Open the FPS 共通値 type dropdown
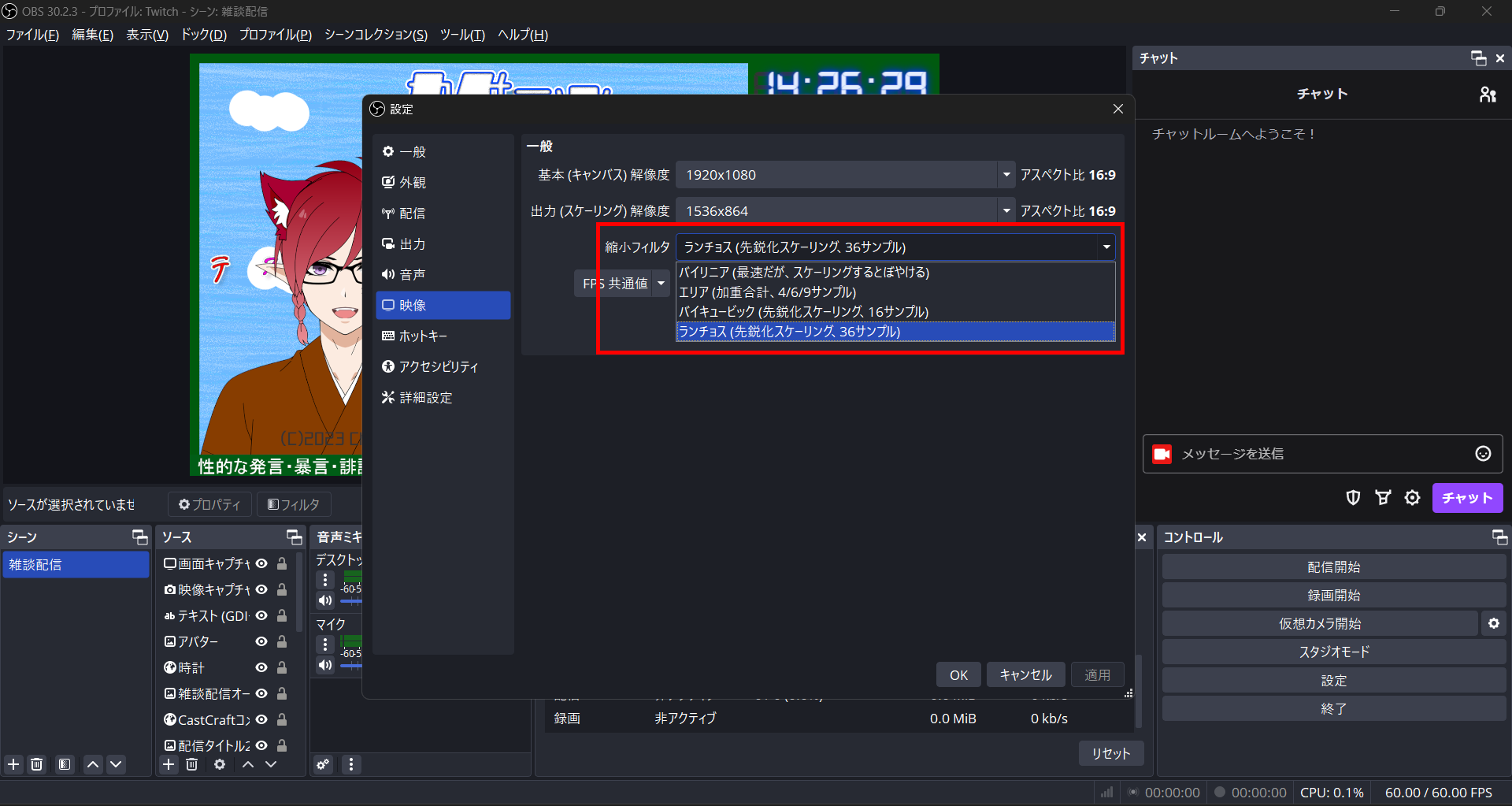Viewport: 1512px width, 806px height. (x=622, y=283)
